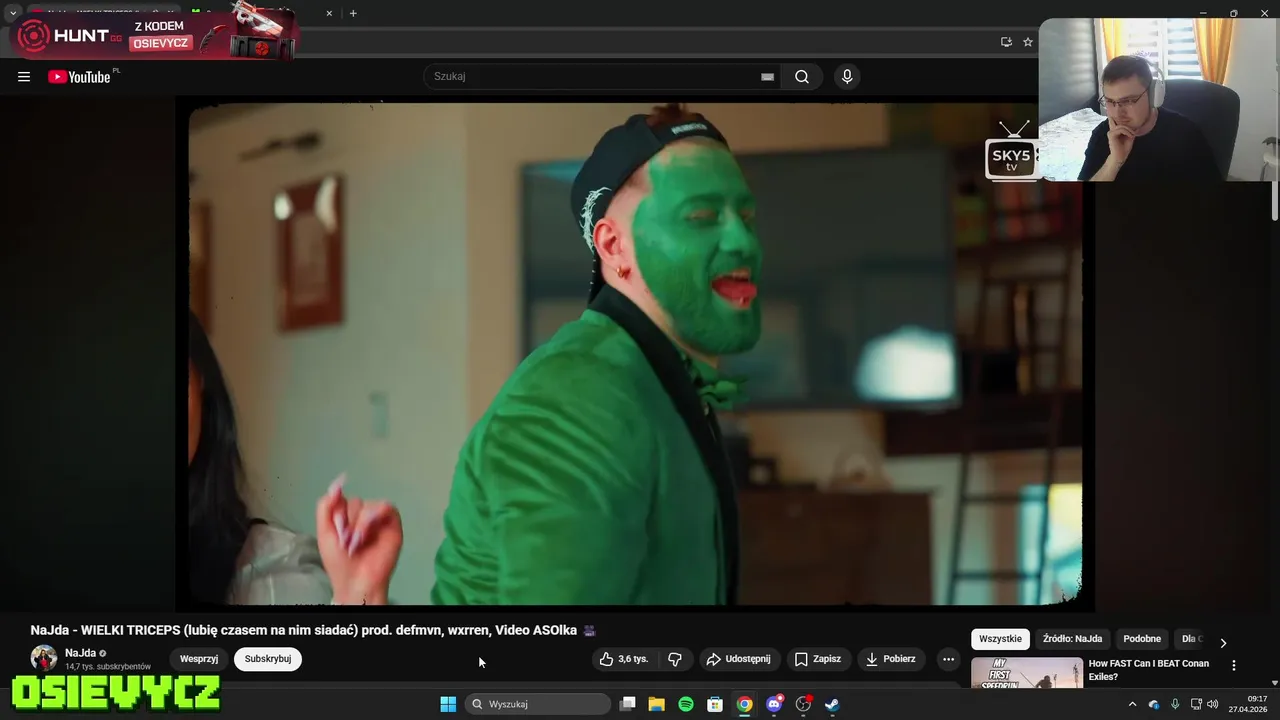Image resolution: width=1280 pixels, height=720 pixels.
Task: Dislike the video with thumbs down
Action: pos(675,659)
